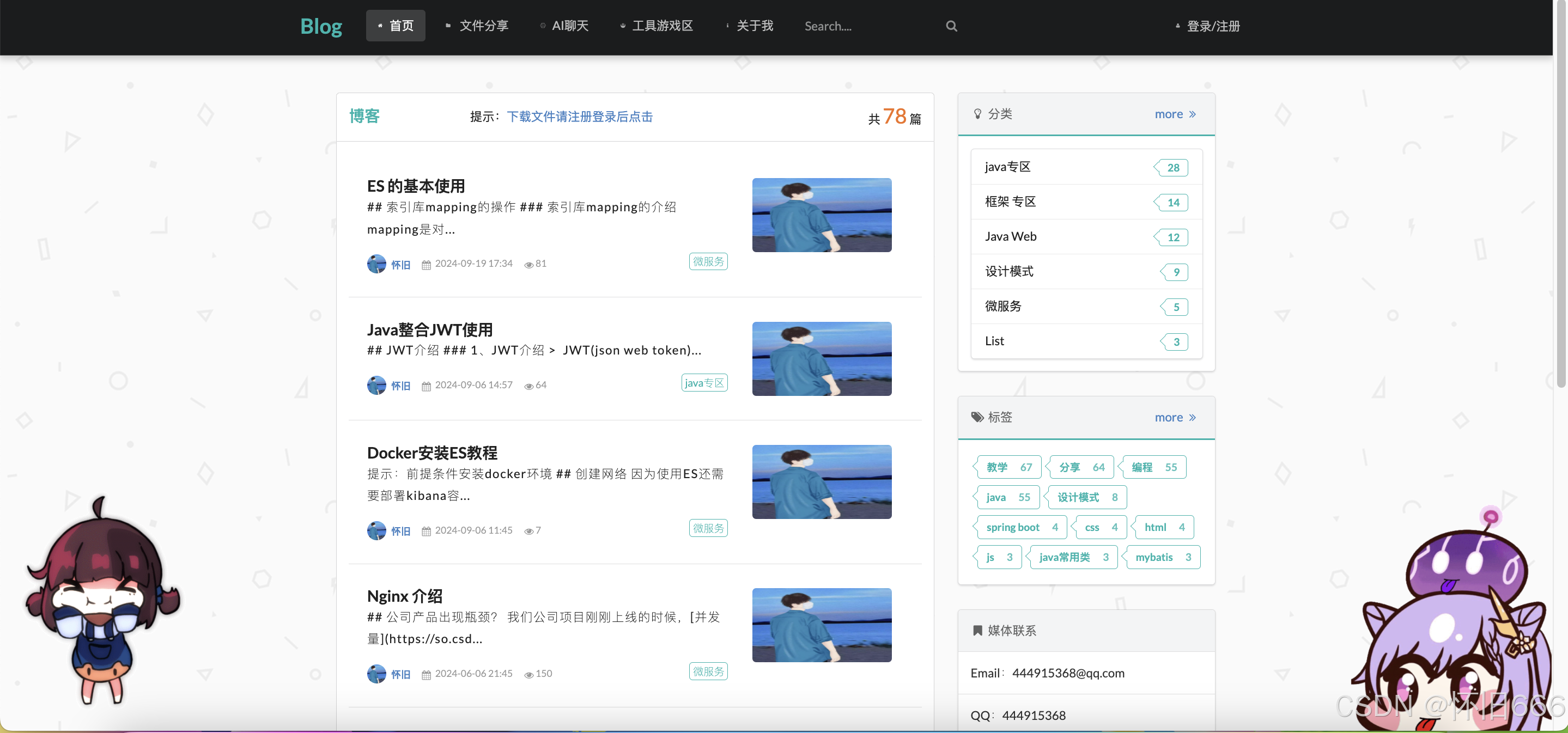Click the lightbulb icon beside 分类 heading
Image resolution: width=1568 pixels, height=733 pixels.
977,114
